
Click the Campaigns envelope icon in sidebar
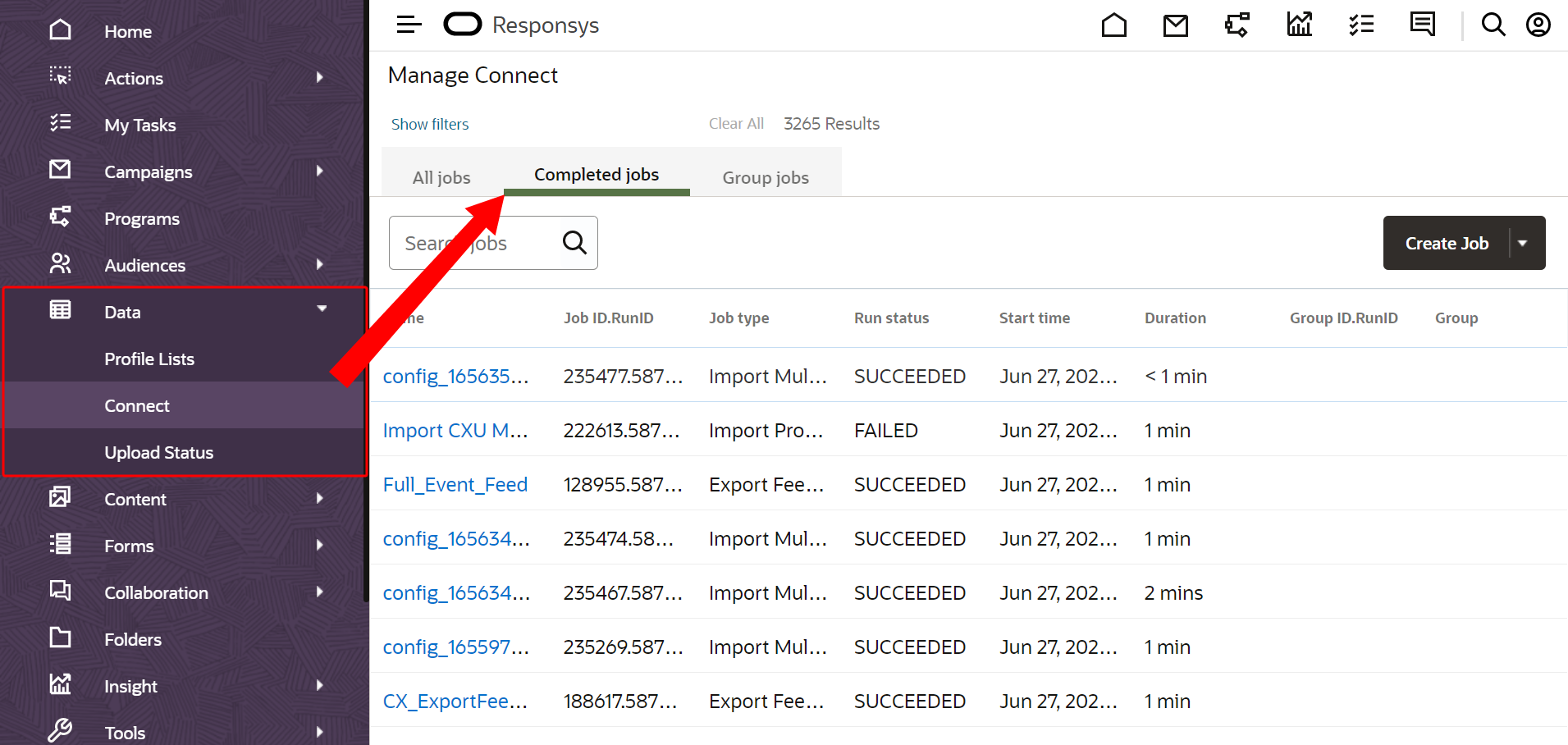(60, 170)
